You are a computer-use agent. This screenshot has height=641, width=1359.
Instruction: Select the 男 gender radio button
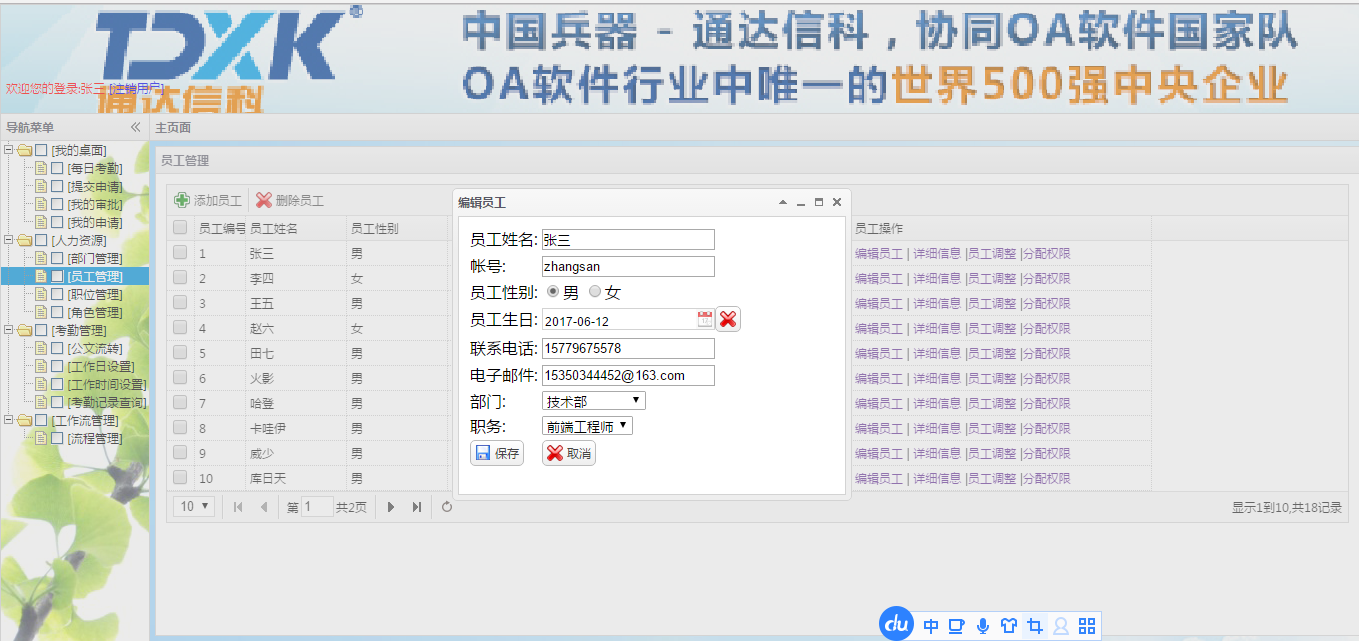point(552,292)
